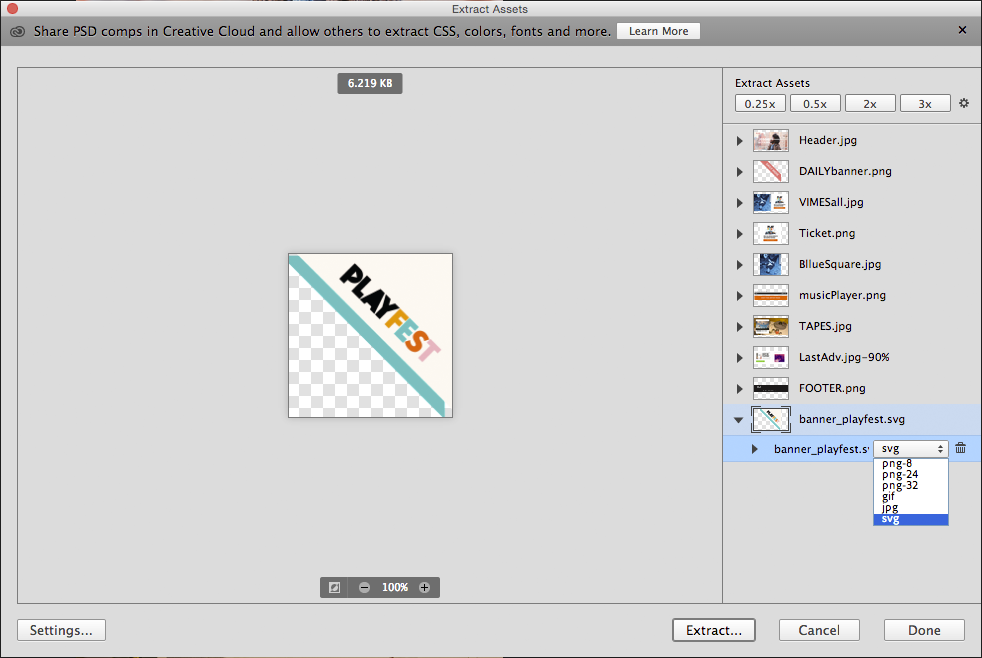
Task: Expand the TAPES.jpg asset row
Action: 740,327
